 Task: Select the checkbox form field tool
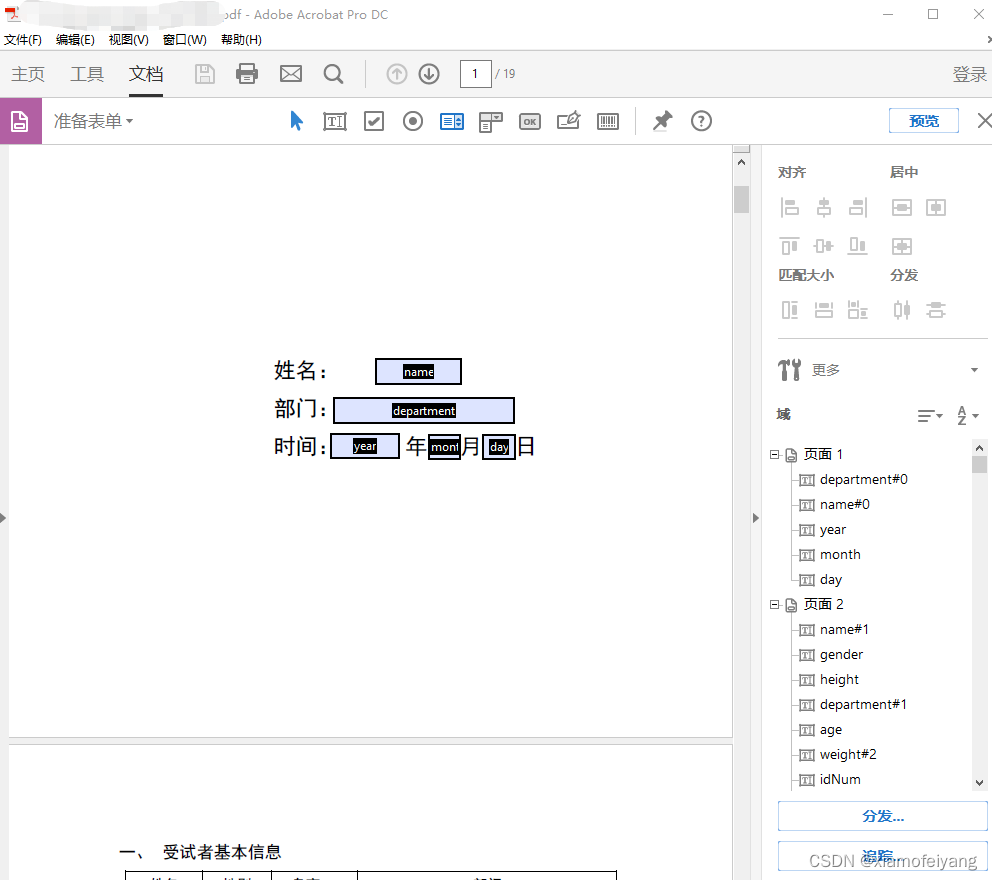(373, 120)
